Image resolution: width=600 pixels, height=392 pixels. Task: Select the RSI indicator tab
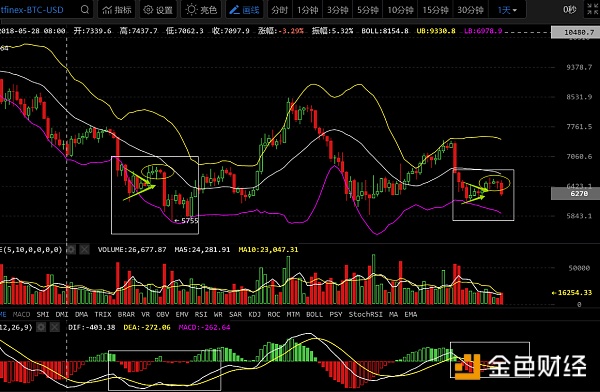[201, 315]
